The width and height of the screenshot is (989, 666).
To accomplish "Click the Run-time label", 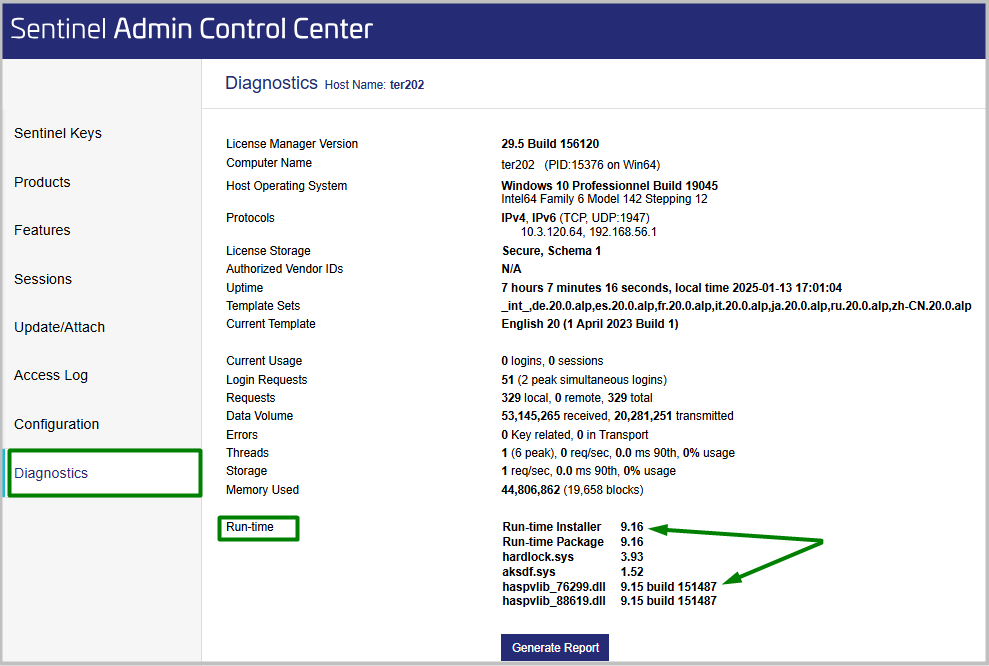I will pos(250,527).
